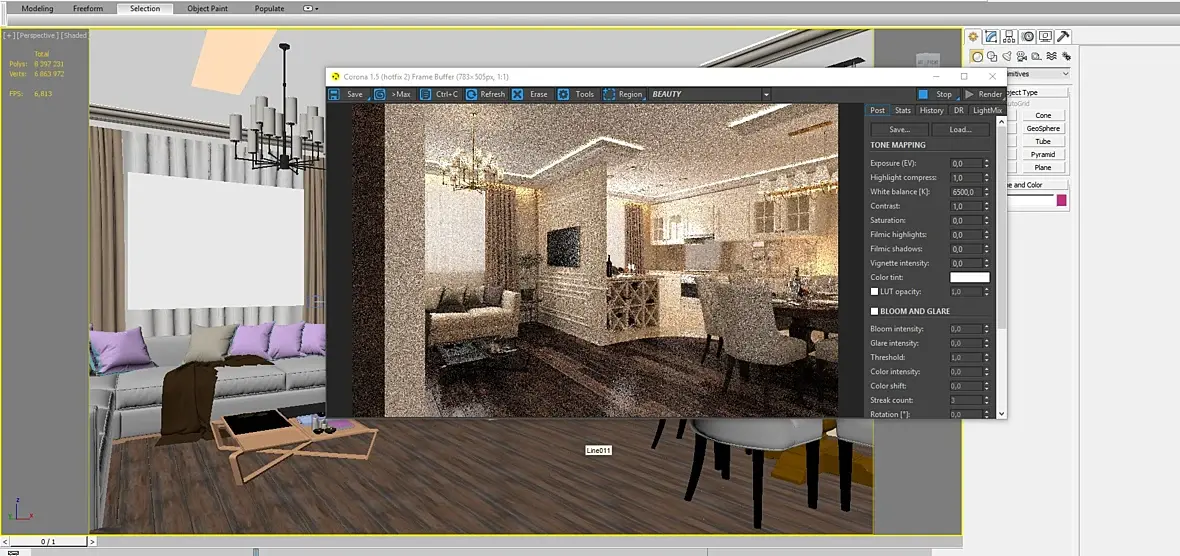Create a Pyramid primitive

tap(1043, 154)
